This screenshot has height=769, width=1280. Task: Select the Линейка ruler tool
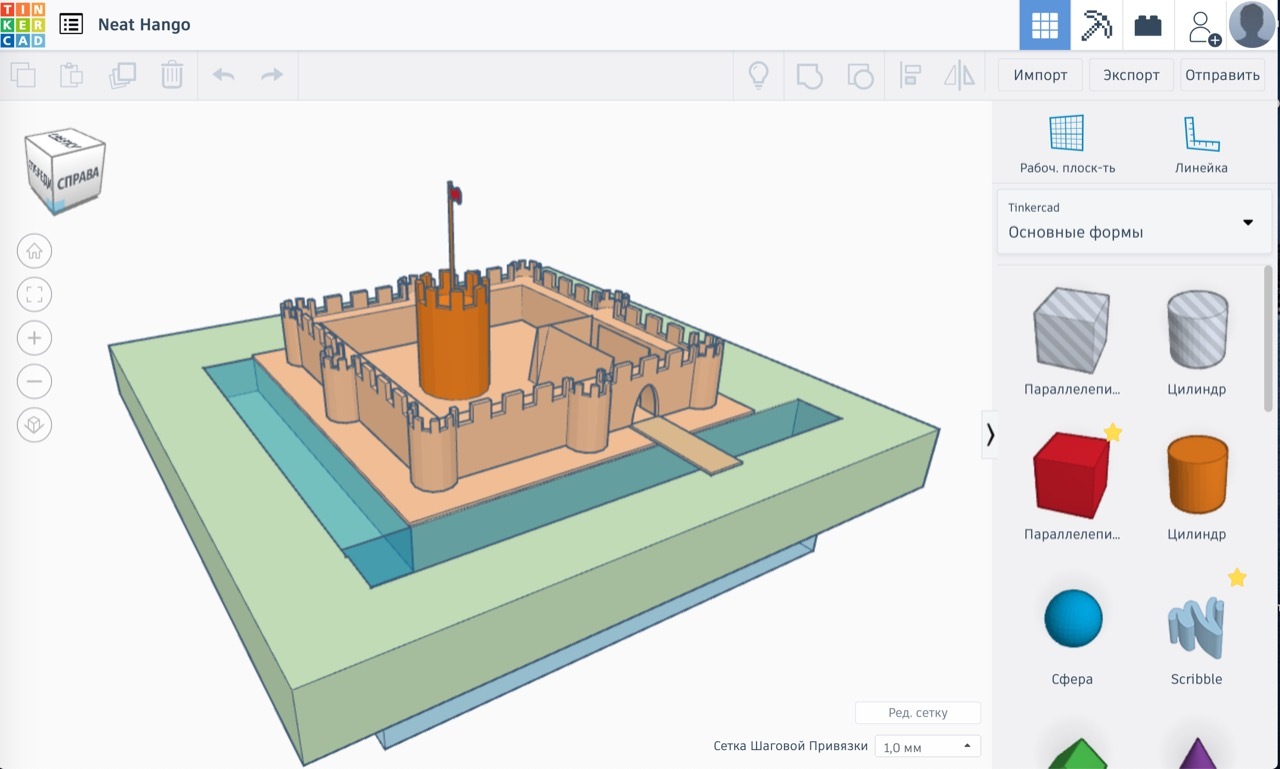[x=1201, y=144]
